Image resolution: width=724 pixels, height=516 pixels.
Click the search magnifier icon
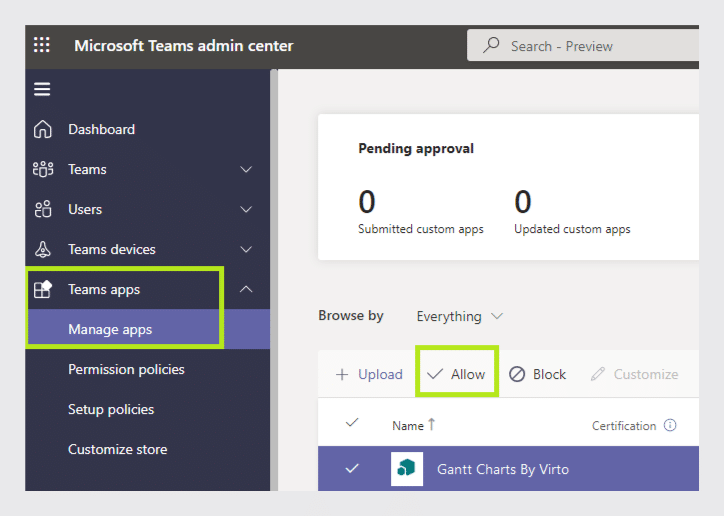pos(491,45)
